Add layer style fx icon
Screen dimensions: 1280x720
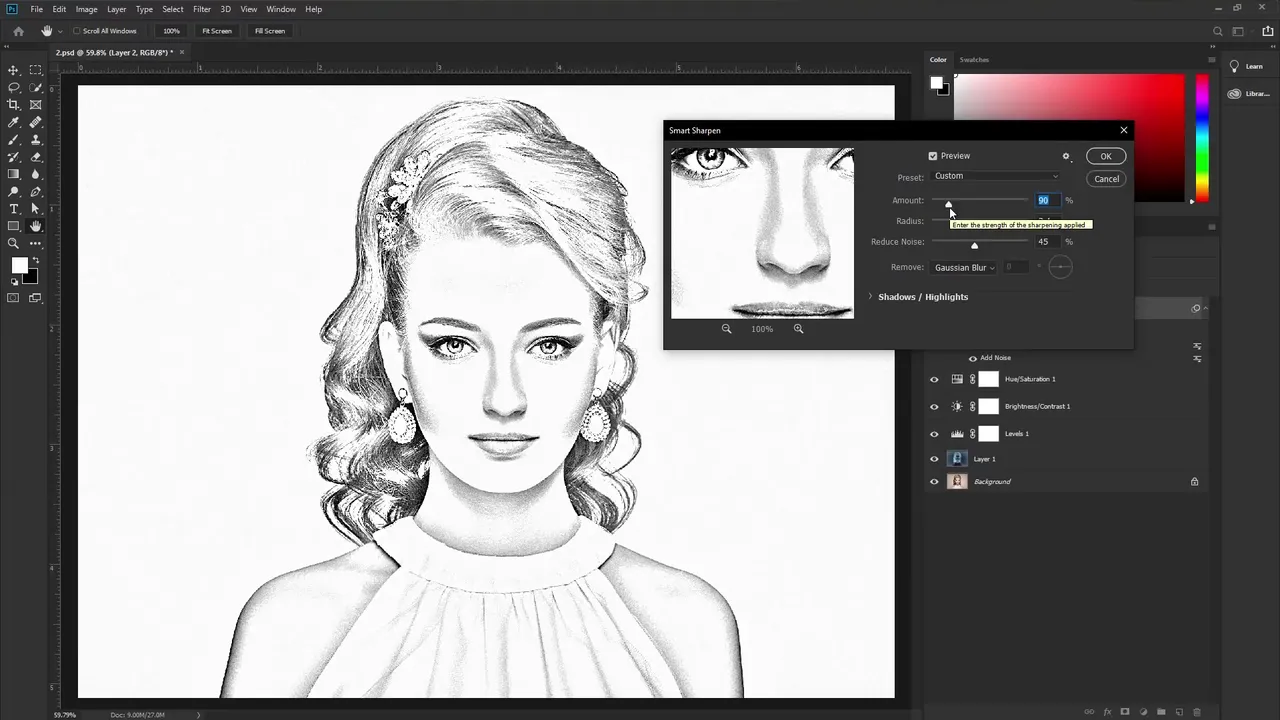(1108, 712)
